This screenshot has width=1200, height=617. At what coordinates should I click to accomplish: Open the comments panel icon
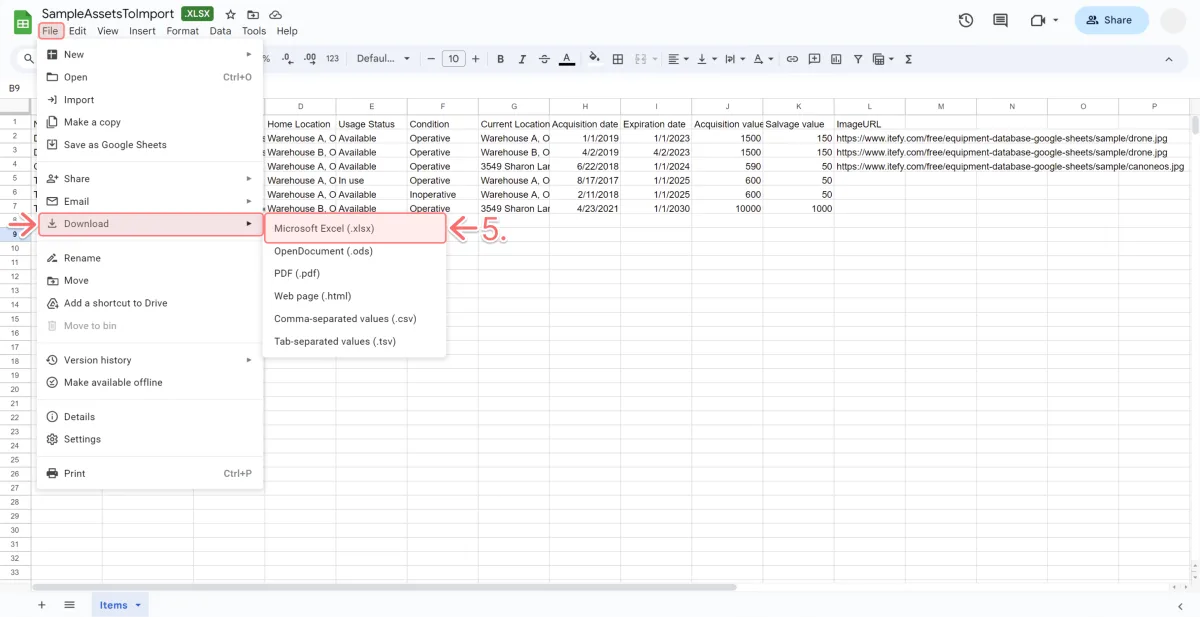(1000, 20)
